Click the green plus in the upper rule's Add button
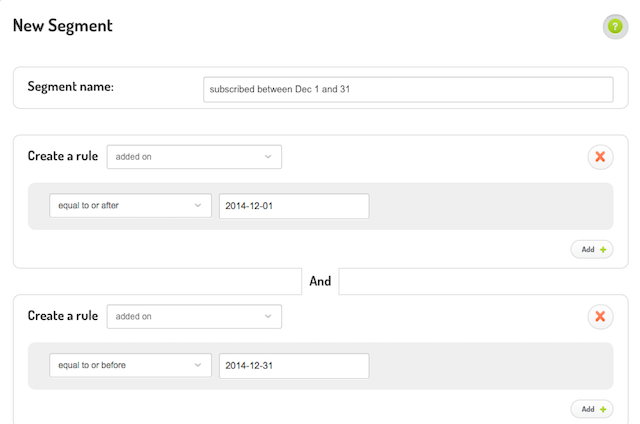Viewport: 640px width, 424px height. [603, 249]
